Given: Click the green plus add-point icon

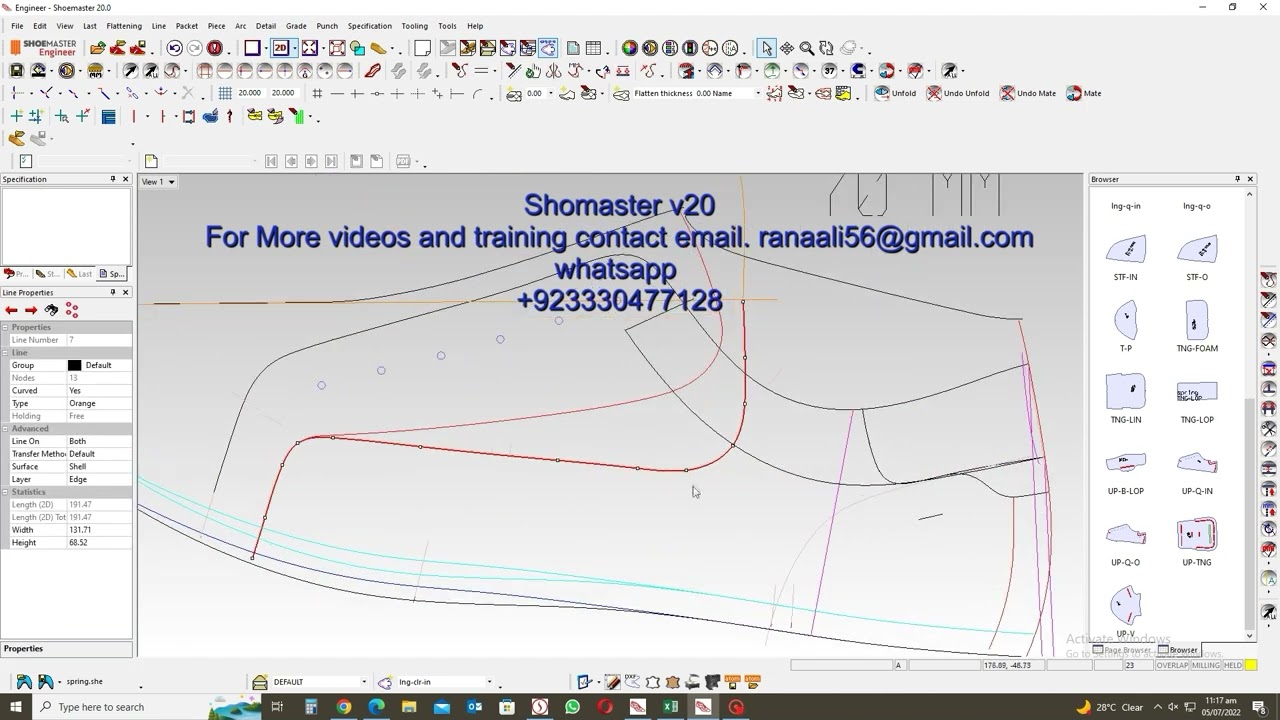Looking at the screenshot, I should (x=17, y=116).
